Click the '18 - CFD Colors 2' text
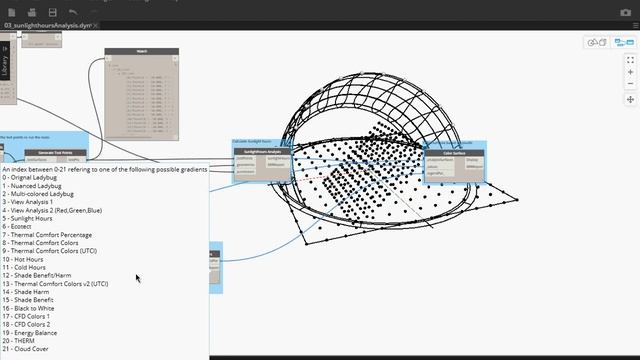The height and width of the screenshot is (360, 640). (26, 324)
